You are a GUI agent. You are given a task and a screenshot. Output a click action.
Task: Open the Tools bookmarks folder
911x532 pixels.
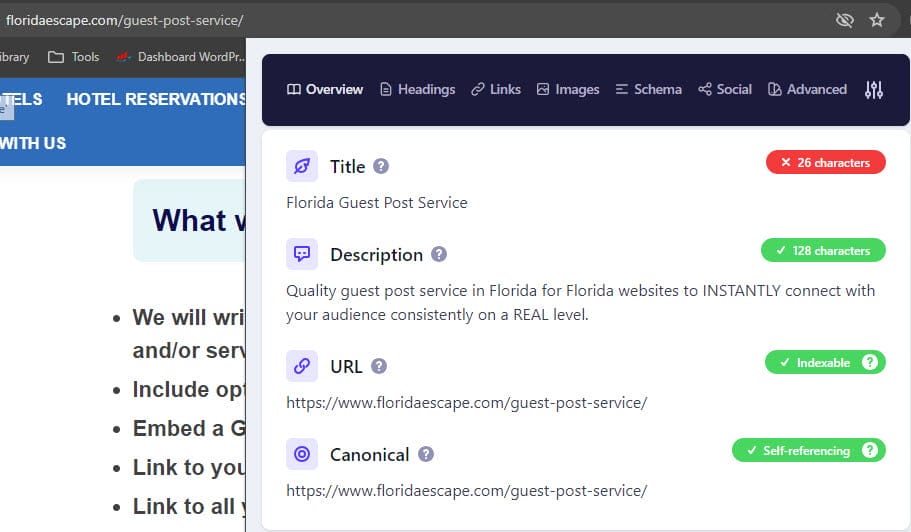click(74, 57)
